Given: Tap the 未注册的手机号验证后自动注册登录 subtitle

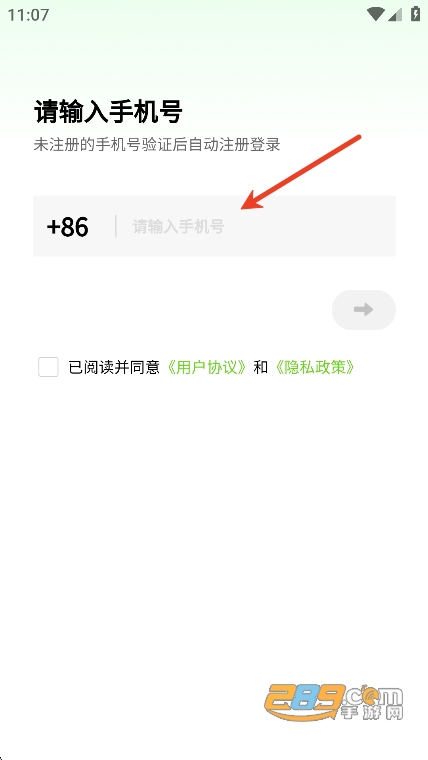Looking at the screenshot, I should point(157,144).
